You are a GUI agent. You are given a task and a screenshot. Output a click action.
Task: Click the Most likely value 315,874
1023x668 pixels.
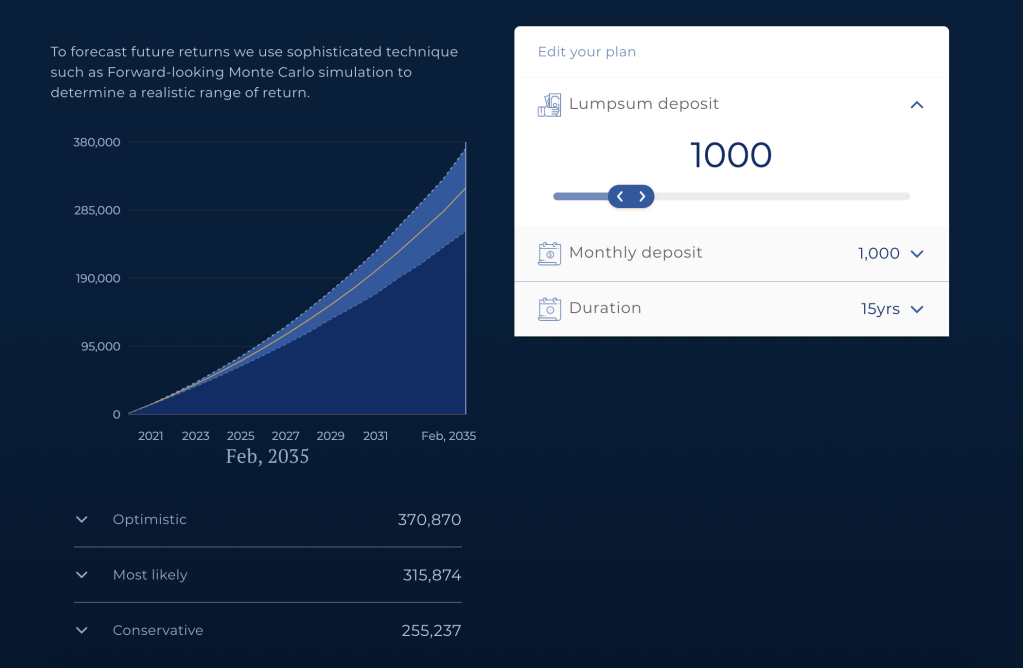point(429,576)
